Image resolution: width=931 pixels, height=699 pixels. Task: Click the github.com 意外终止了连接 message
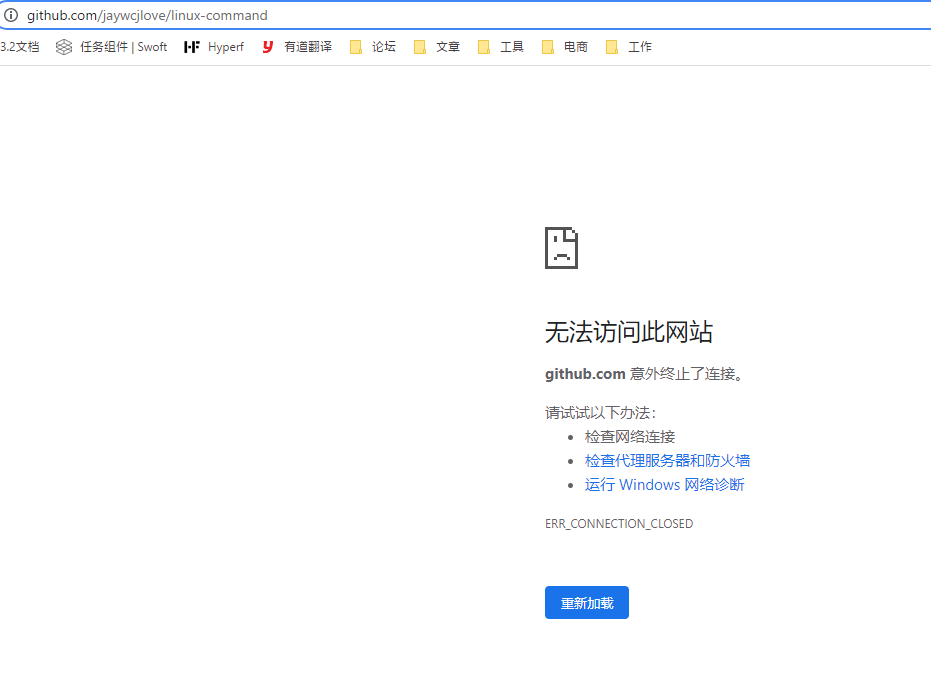click(645, 374)
